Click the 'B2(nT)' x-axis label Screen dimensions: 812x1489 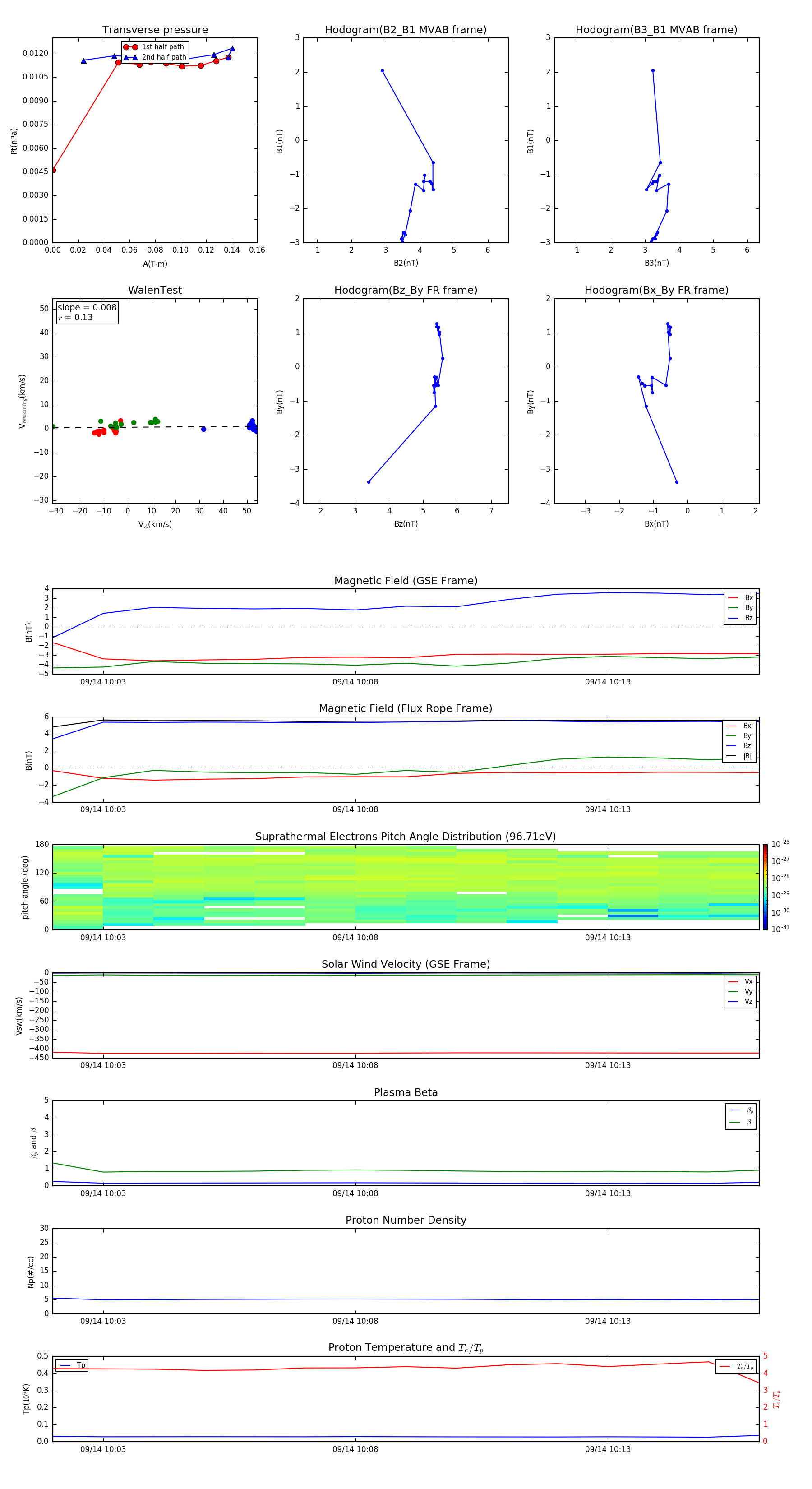tap(406, 263)
